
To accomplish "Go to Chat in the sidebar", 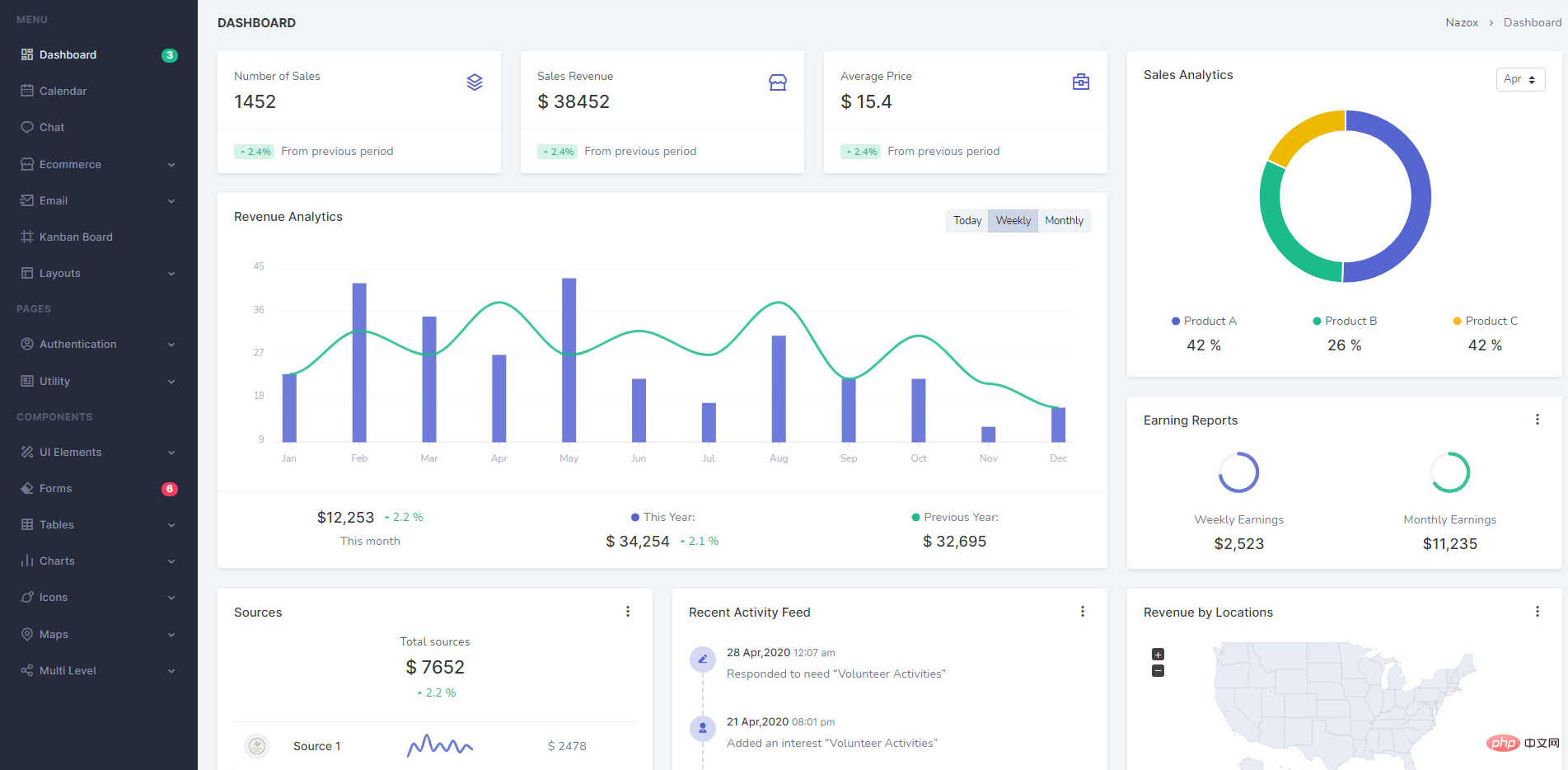I will click(51, 127).
